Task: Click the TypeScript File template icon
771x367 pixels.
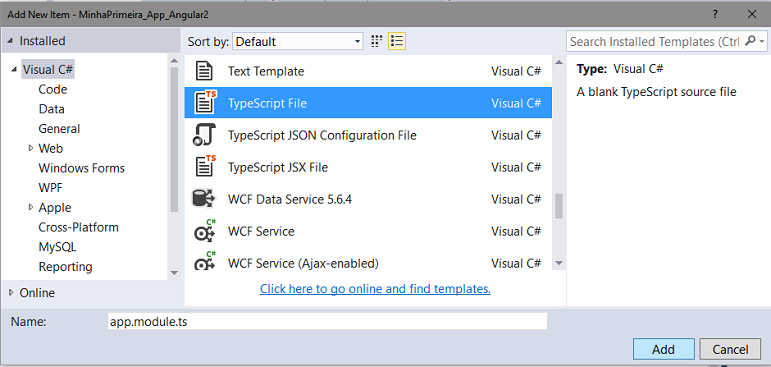Action: point(205,103)
